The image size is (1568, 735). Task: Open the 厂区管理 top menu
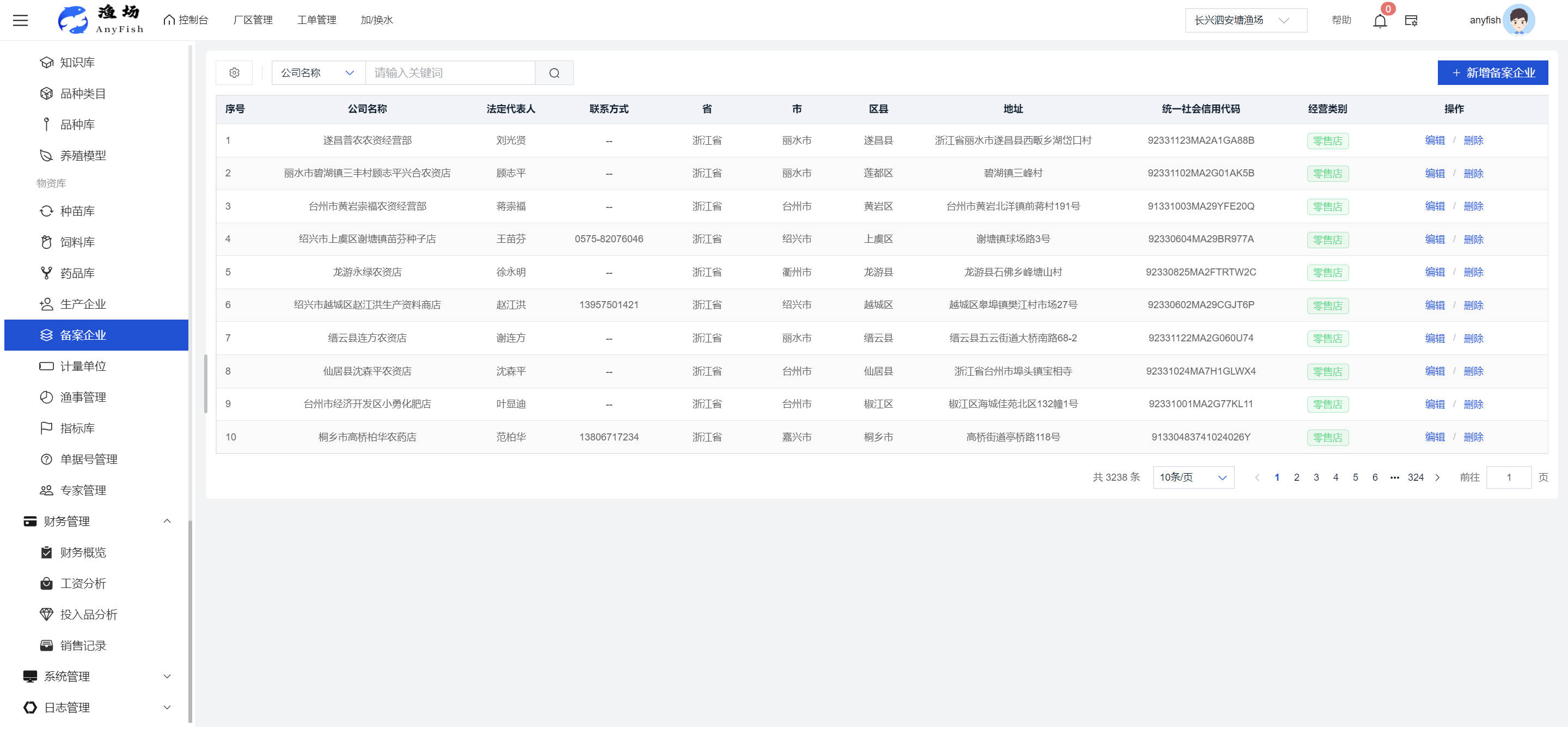click(253, 20)
